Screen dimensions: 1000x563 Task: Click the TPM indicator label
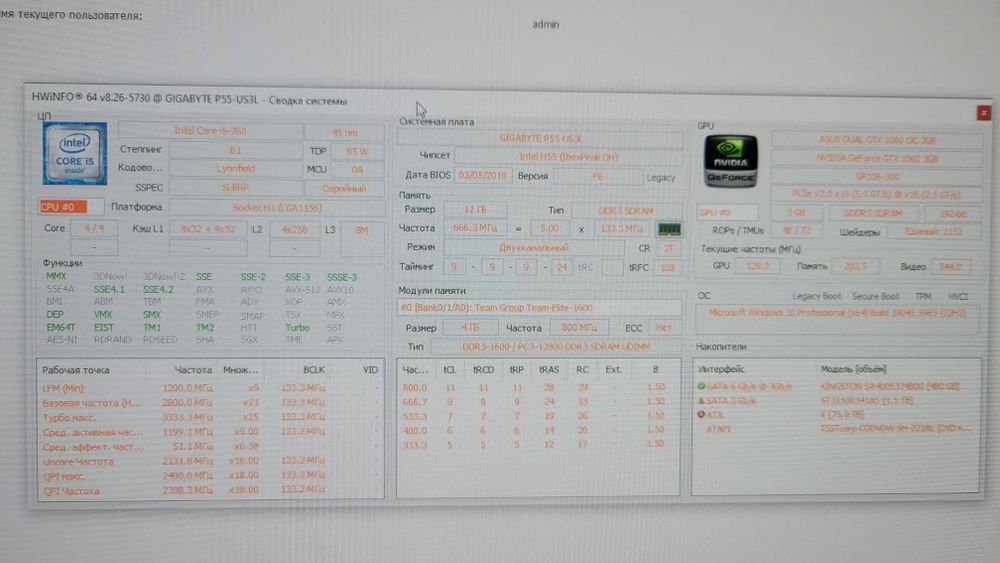click(923, 296)
